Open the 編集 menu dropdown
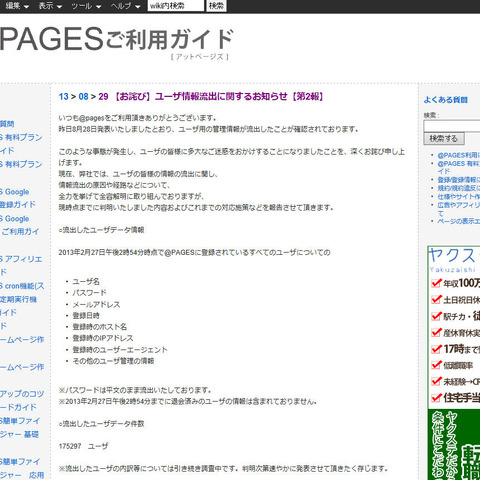 click(17, 6)
